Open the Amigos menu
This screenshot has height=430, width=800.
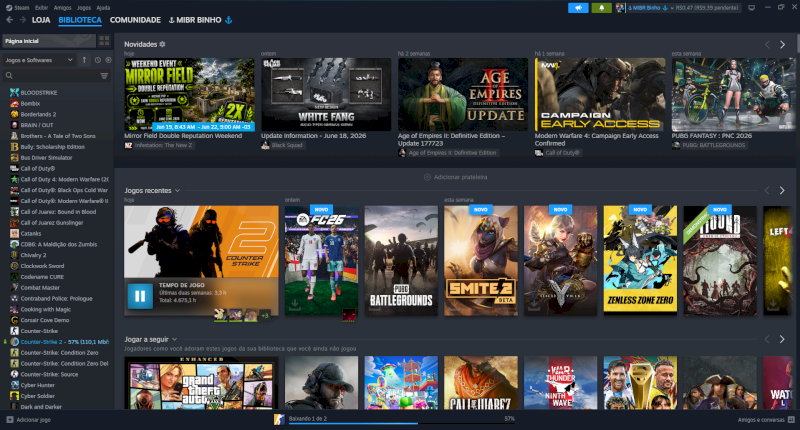[62, 8]
